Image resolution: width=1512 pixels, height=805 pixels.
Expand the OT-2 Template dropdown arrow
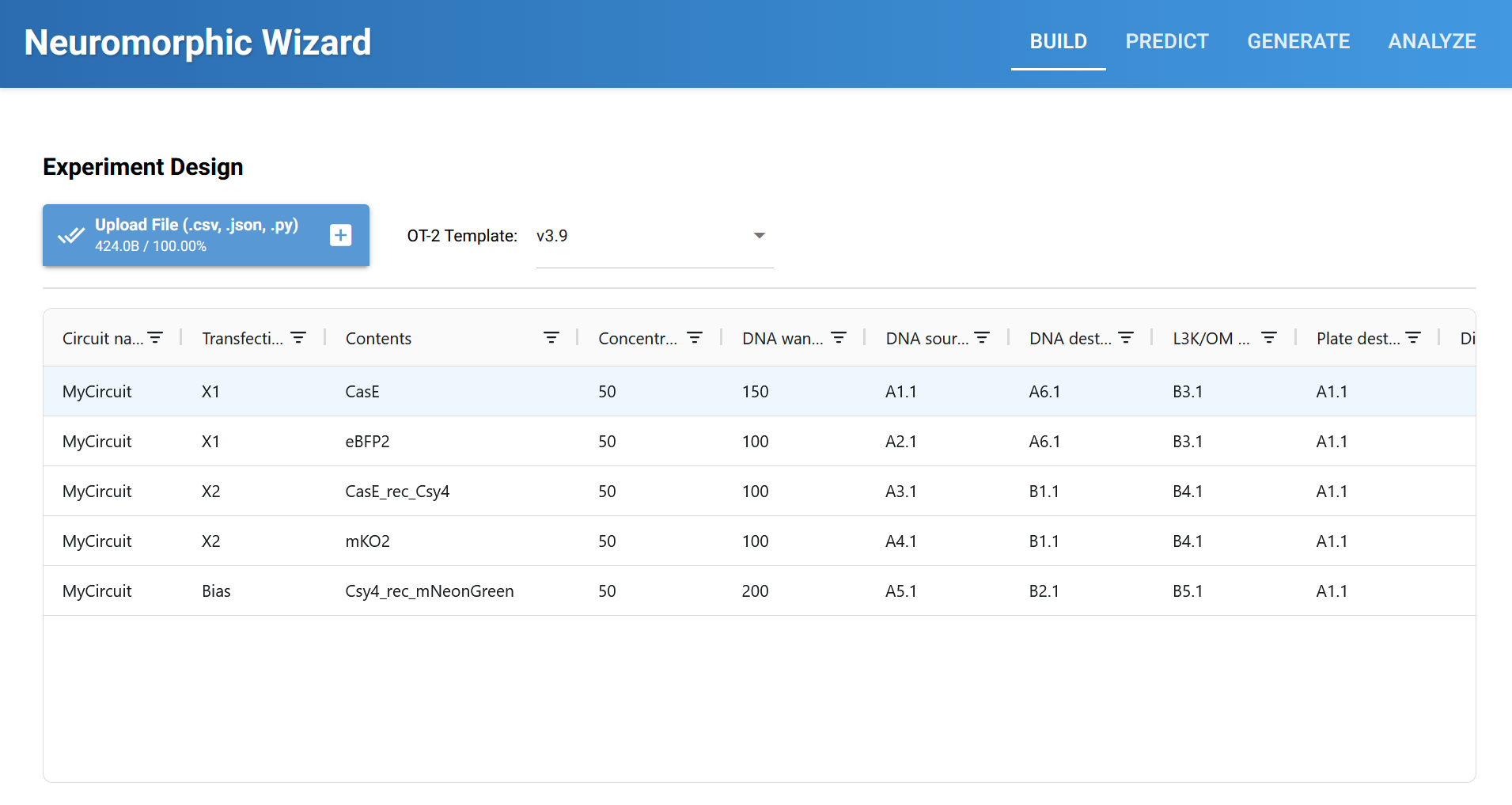[x=760, y=236]
